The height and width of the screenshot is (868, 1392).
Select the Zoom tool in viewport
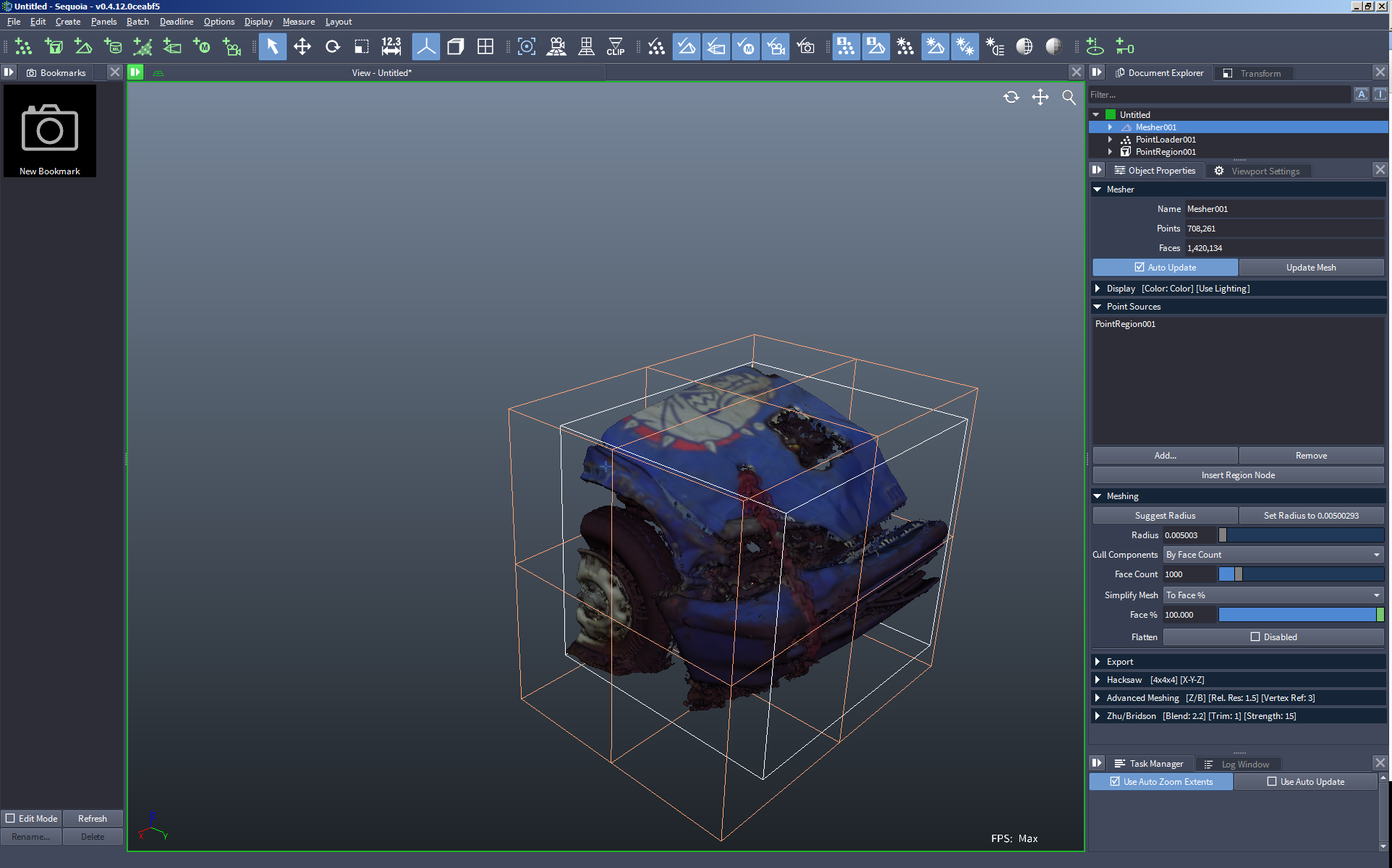pos(1067,96)
